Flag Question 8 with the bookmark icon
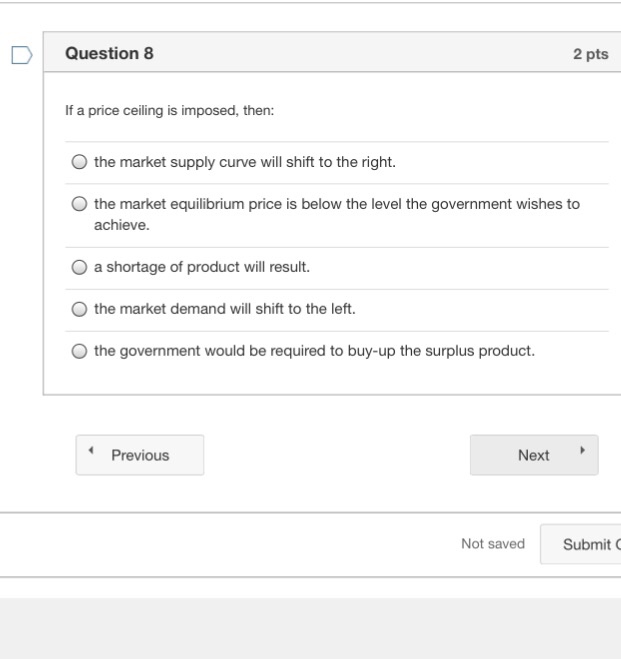The height and width of the screenshot is (659, 621). click(21, 55)
